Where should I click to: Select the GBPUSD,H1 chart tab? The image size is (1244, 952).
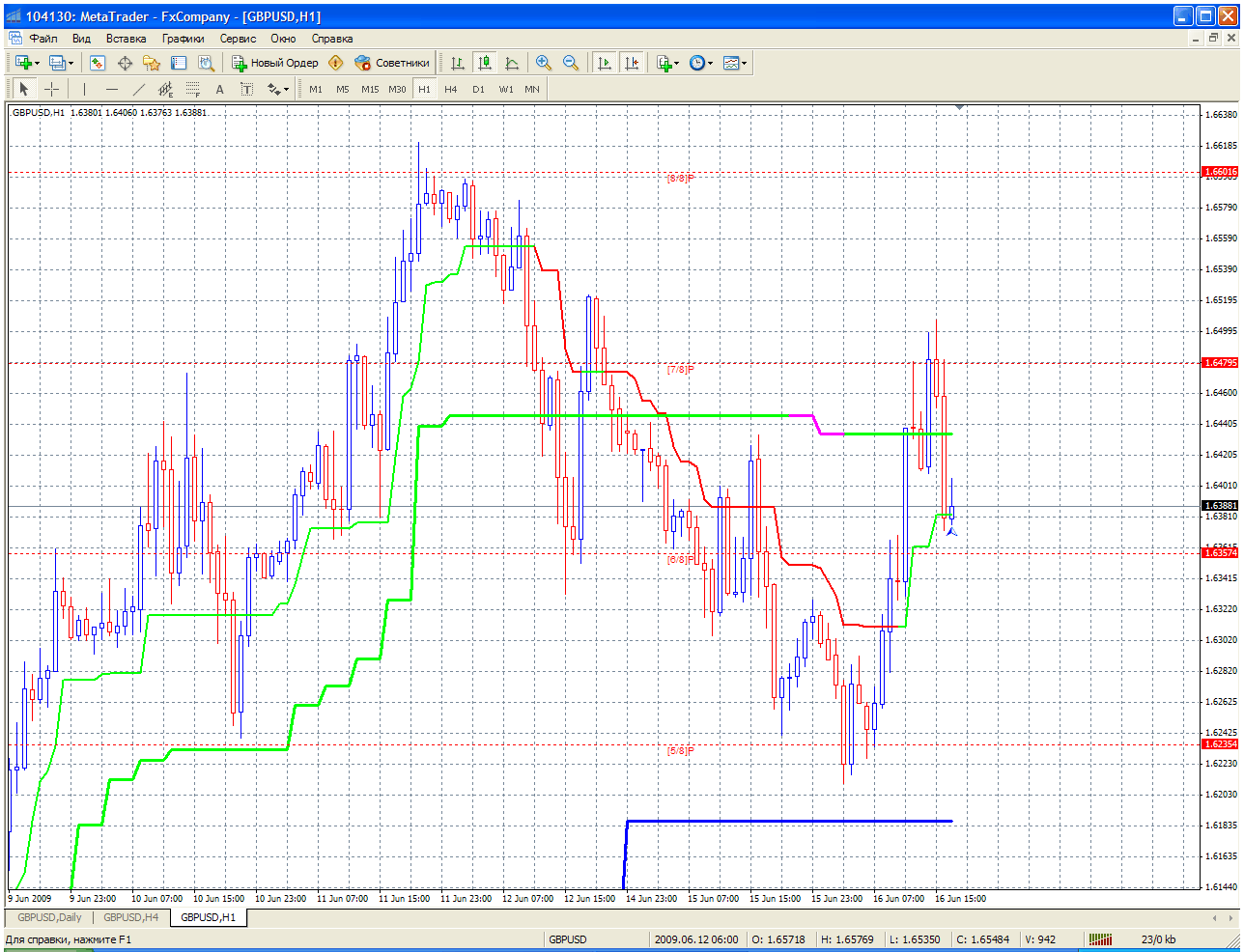click(x=209, y=917)
